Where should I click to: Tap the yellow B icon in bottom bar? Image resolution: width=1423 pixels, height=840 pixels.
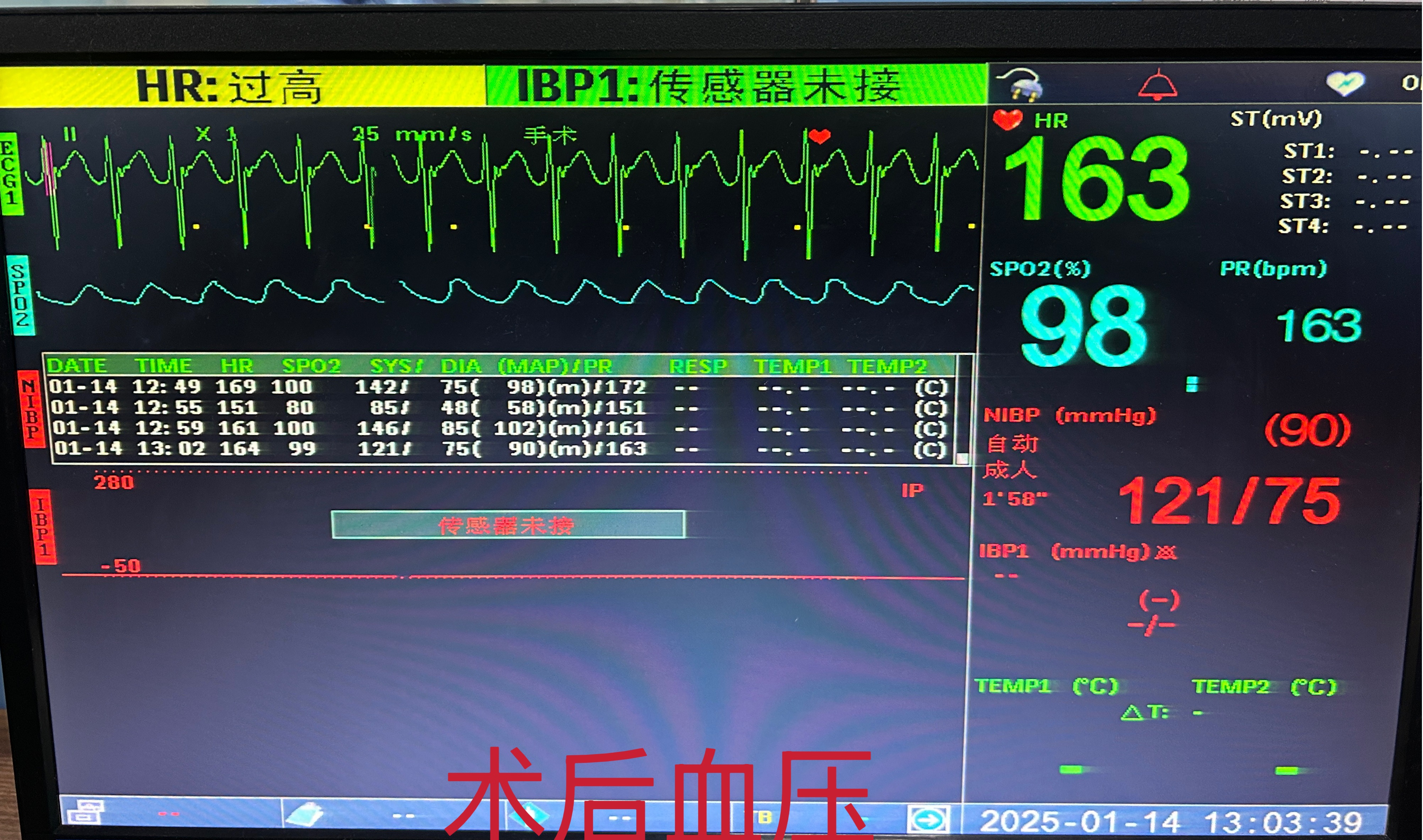tap(765, 817)
